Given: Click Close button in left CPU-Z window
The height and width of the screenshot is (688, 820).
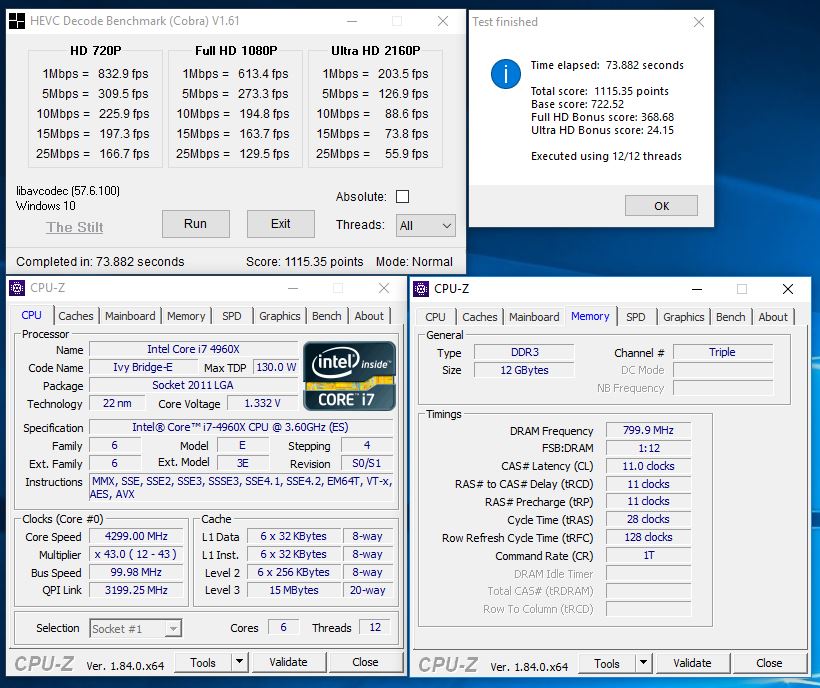Looking at the screenshot, I should 366,662.
